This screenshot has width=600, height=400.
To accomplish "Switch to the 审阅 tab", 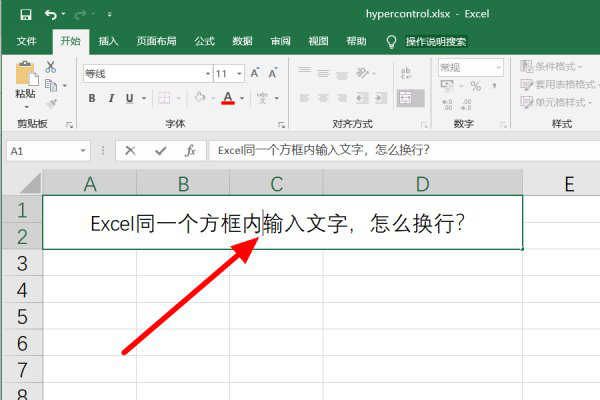I will pyautogui.click(x=280, y=41).
